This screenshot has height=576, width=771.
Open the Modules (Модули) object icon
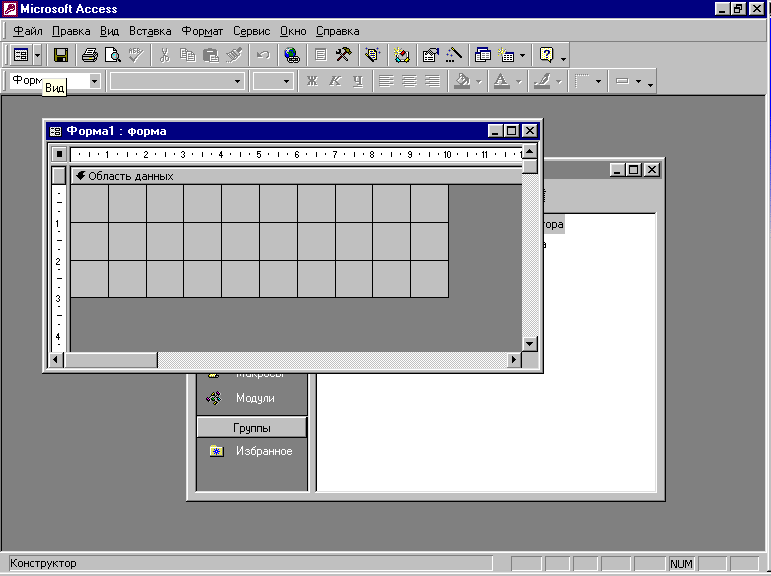coord(214,398)
